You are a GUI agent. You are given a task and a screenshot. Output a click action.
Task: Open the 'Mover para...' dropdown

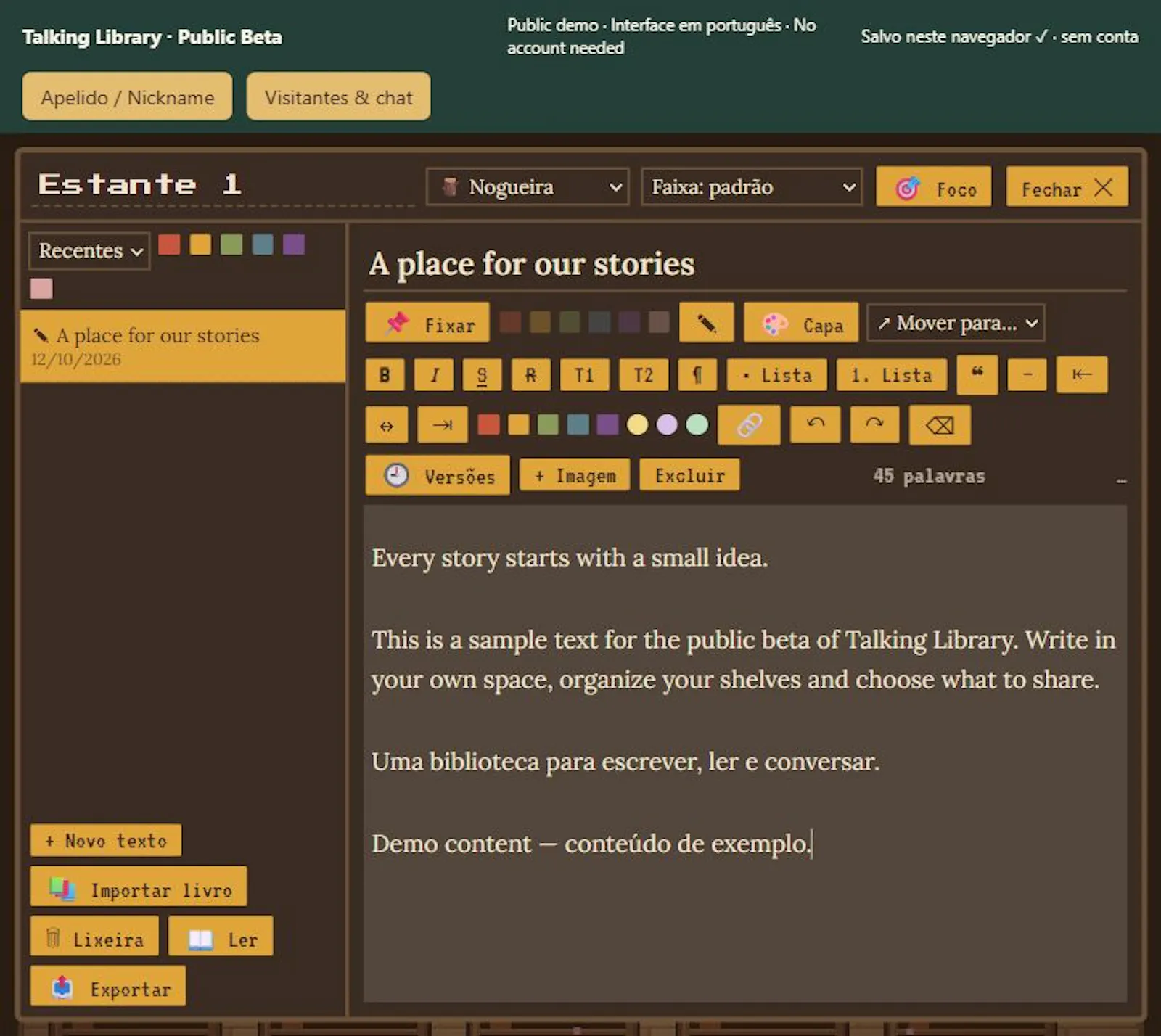(x=956, y=323)
